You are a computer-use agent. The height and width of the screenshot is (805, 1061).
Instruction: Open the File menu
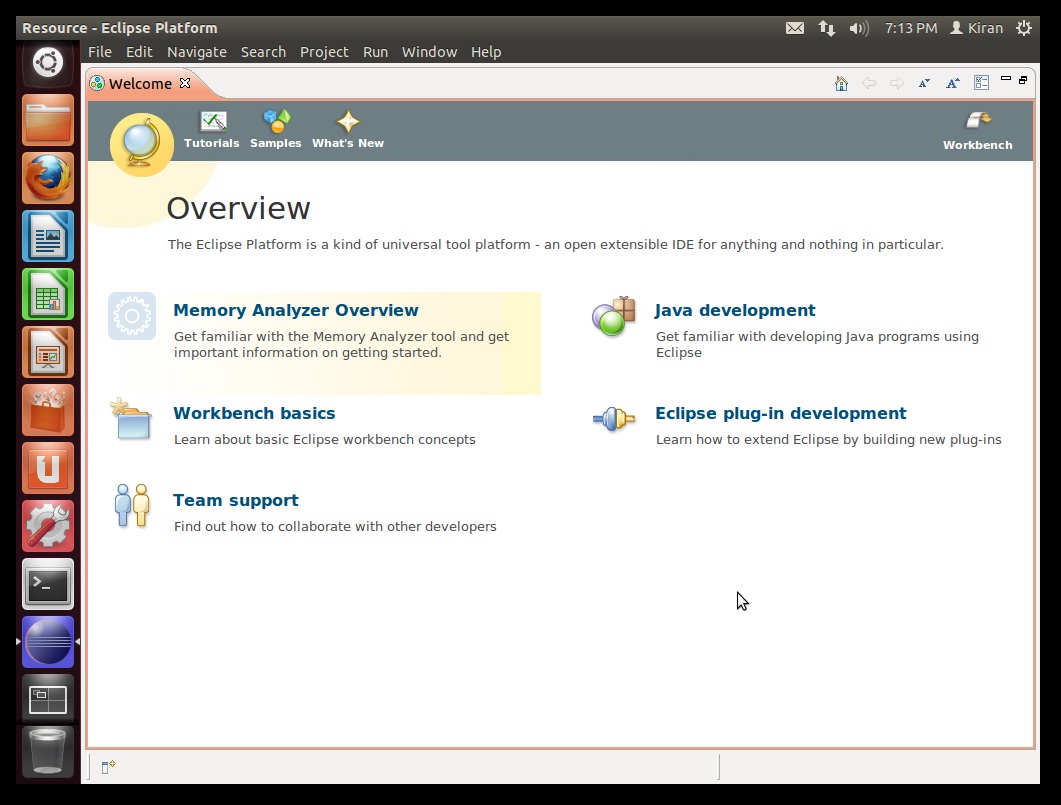coord(100,52)
